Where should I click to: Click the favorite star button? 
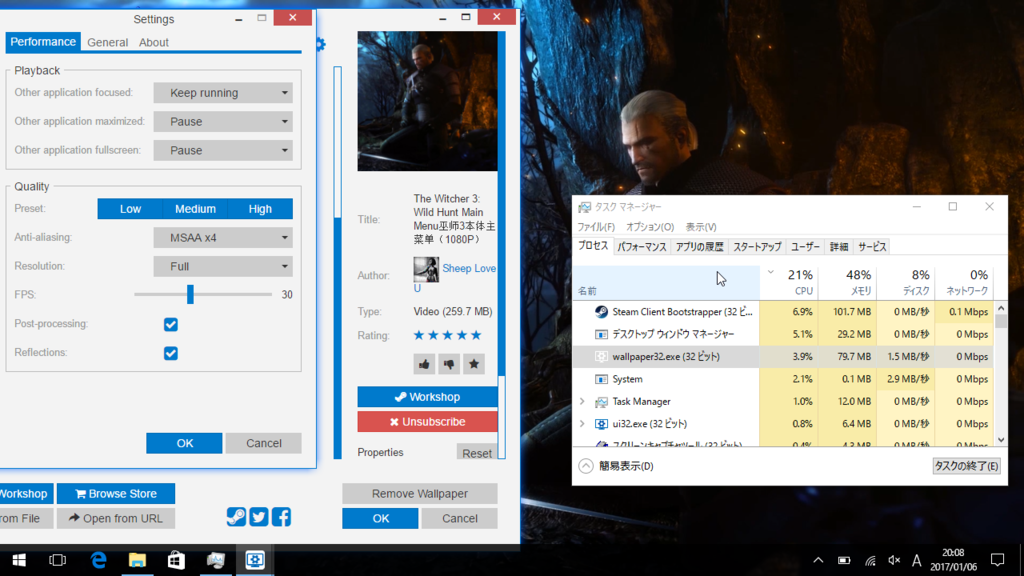click(x=474, y=364)
